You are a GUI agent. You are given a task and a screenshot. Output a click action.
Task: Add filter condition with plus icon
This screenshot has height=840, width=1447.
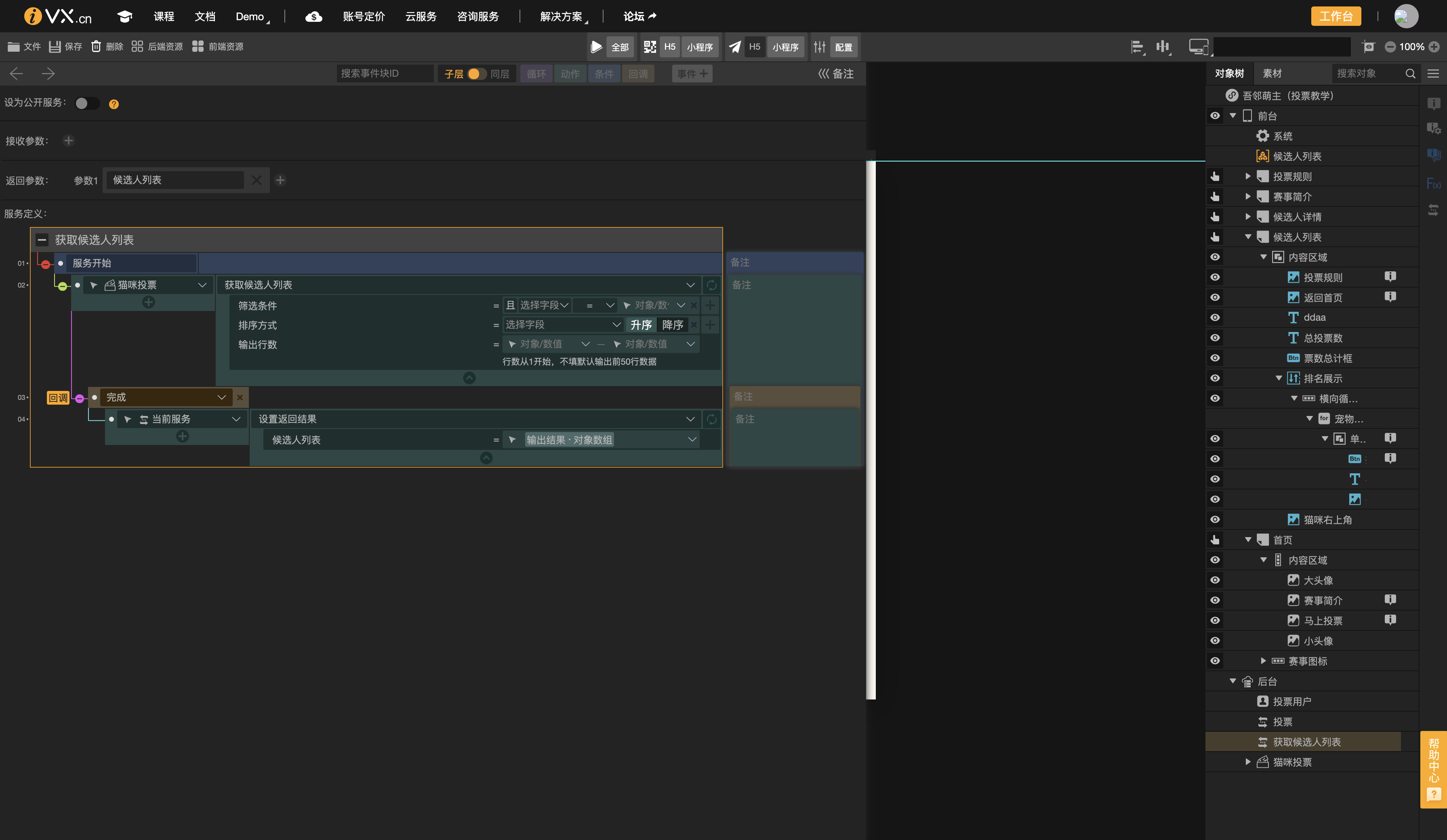710,305
